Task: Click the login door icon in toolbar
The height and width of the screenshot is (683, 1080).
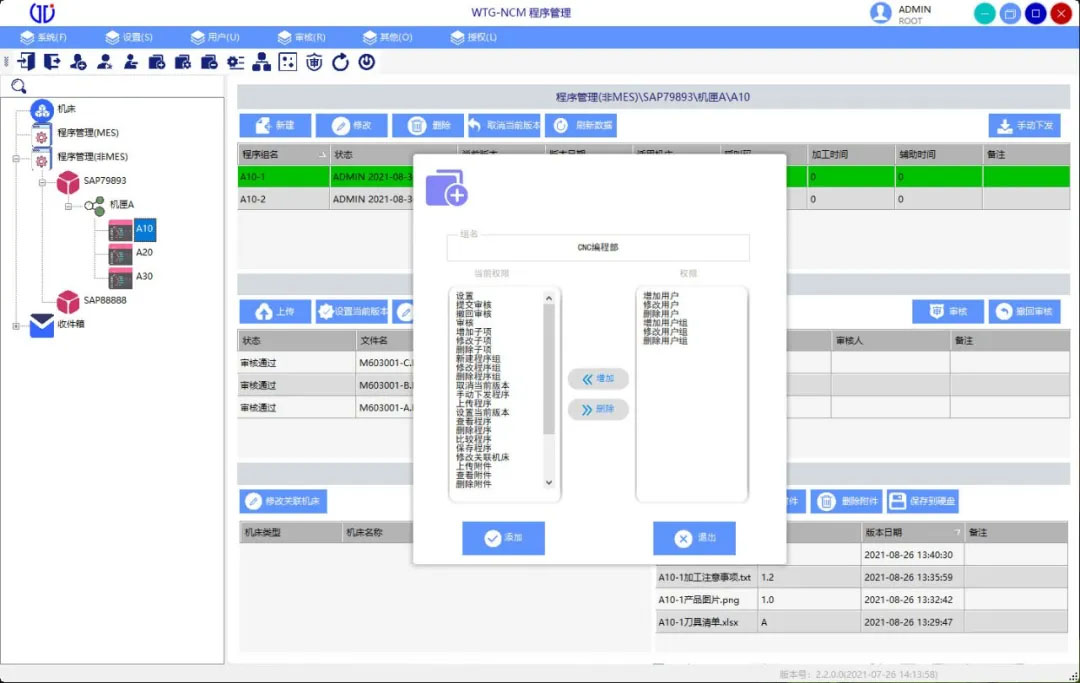Action: [26, 62]
